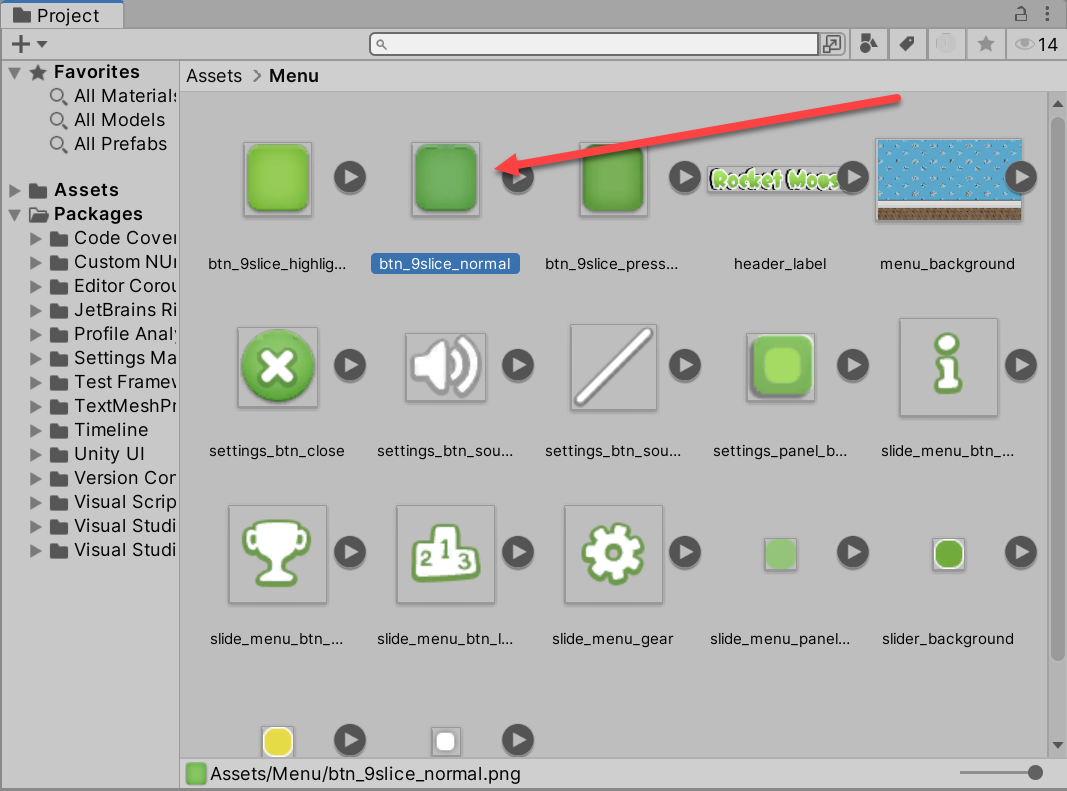Open the Project panel three-dot menu
The height and width of the screenshot is (791, 1067).
click(1047, 13)
